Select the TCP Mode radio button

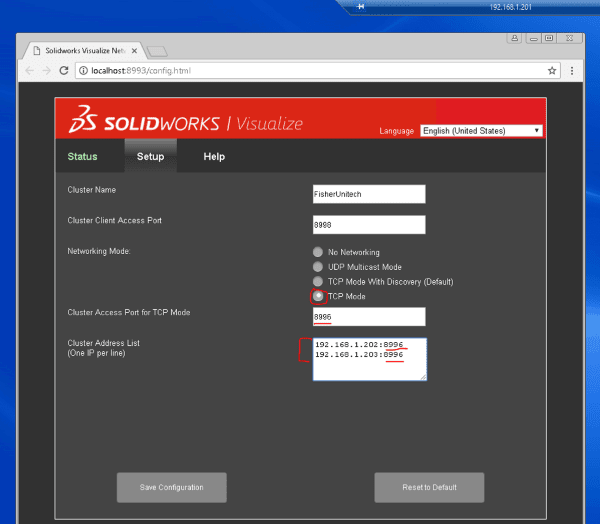pos(318,296)
